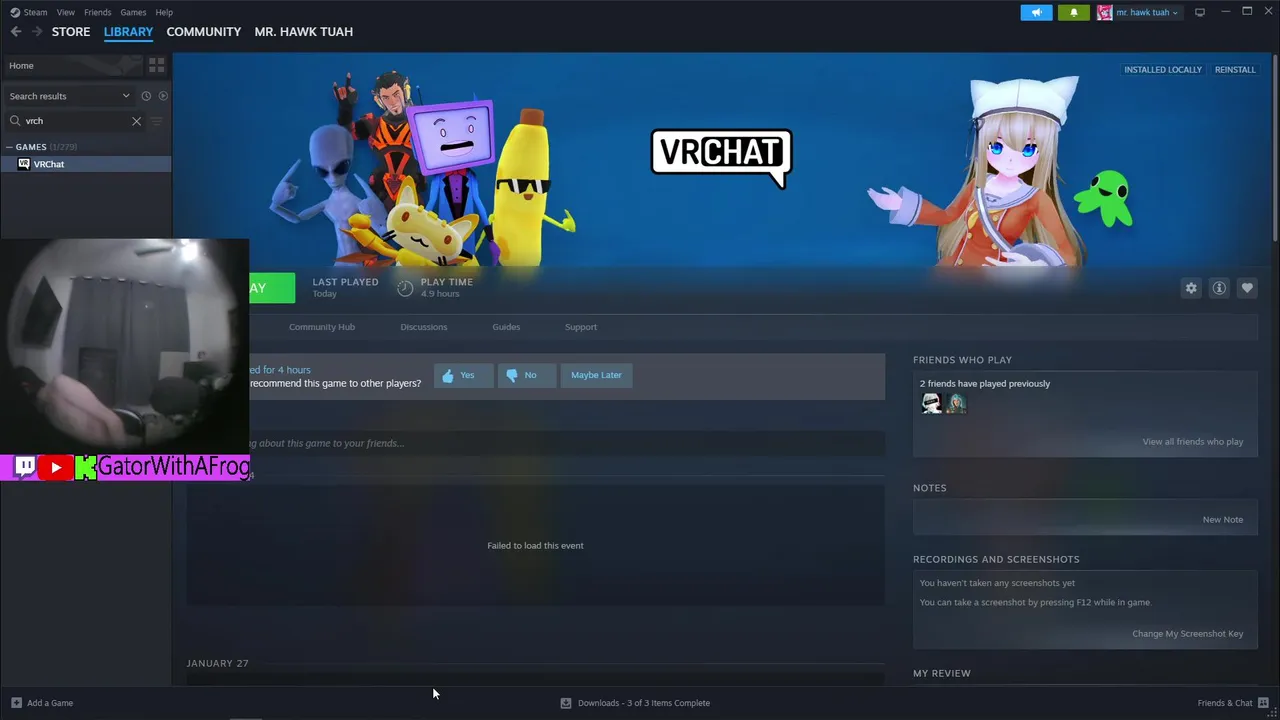This screenshot has width=1280, height=720.
Task: Click No thumbs down button
Action: point(527,375)
